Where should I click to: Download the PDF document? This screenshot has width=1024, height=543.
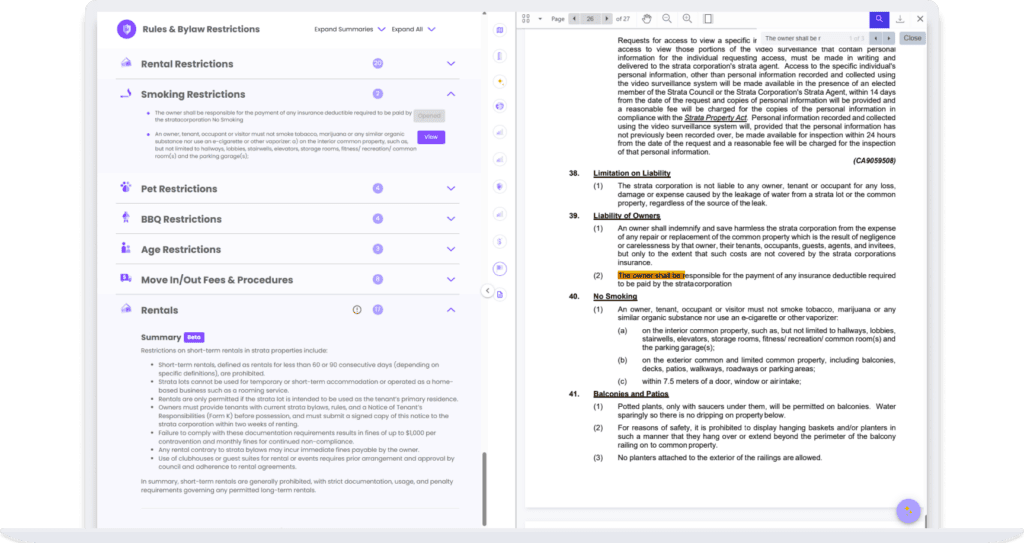point(900,19)
